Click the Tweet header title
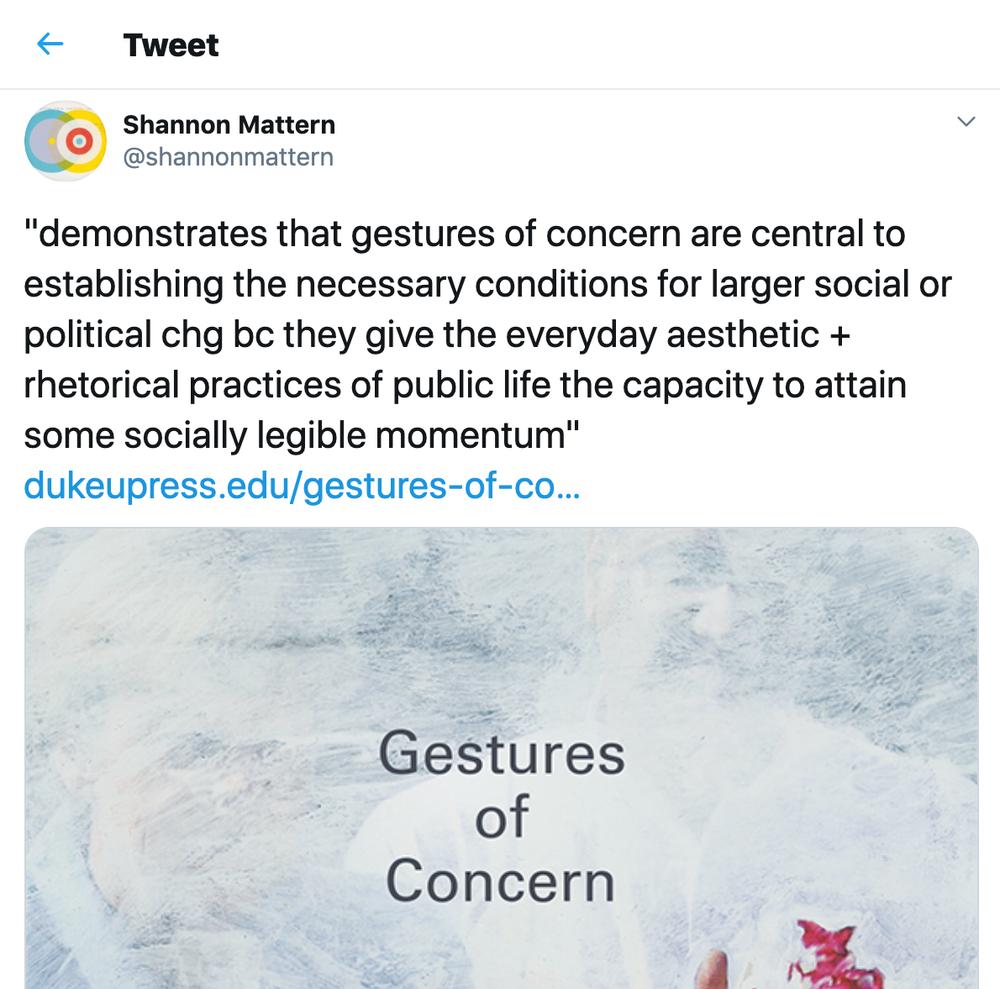 tap(171, 45)
